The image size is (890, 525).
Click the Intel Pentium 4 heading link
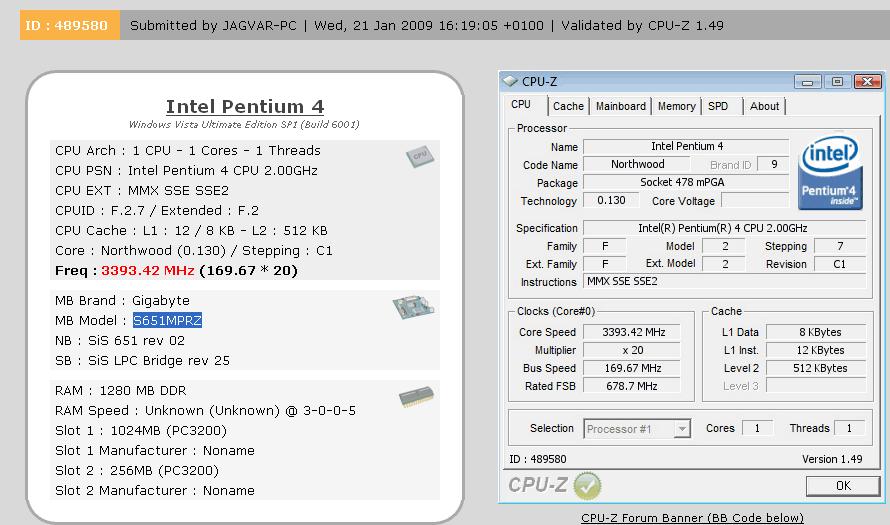click(x=245, y=107)
